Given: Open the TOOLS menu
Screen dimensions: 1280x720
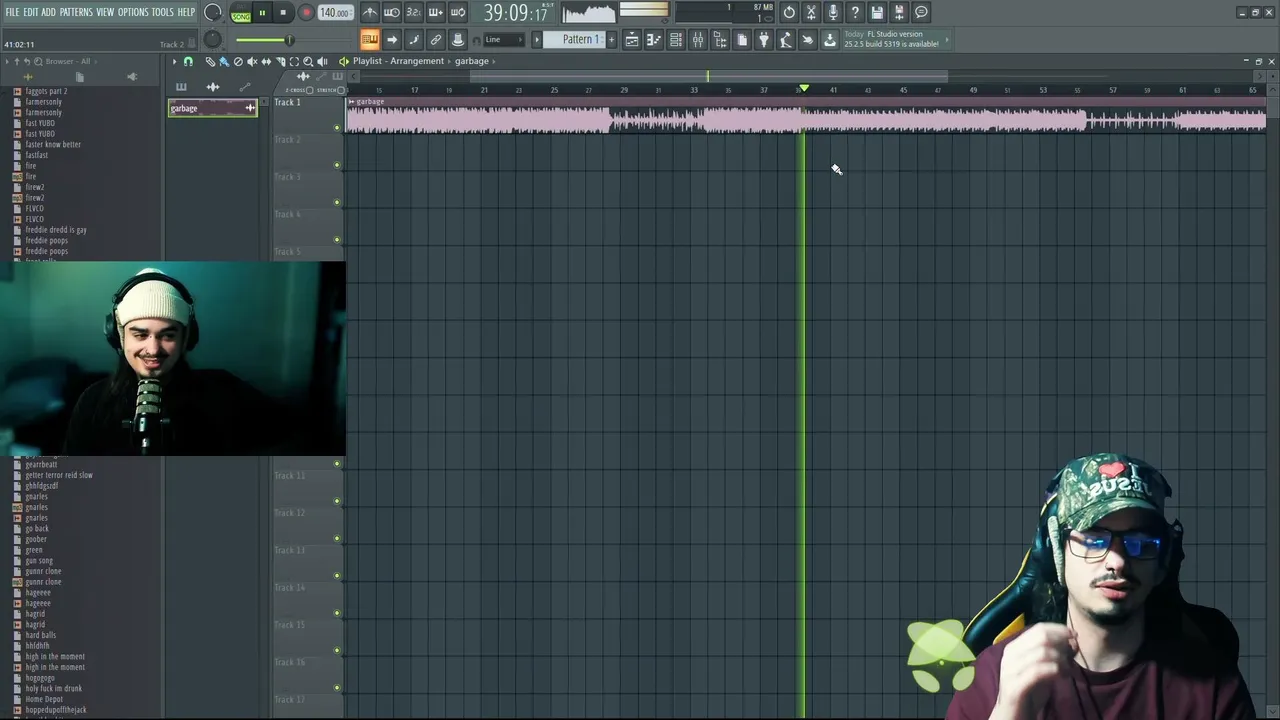Looking at the screenshot, I should (x=162, y=12).
